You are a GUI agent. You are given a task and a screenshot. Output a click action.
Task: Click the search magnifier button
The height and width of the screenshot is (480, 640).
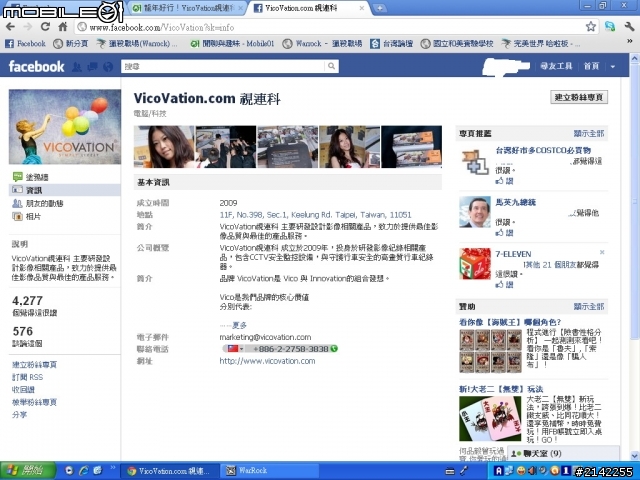point(331,66)
